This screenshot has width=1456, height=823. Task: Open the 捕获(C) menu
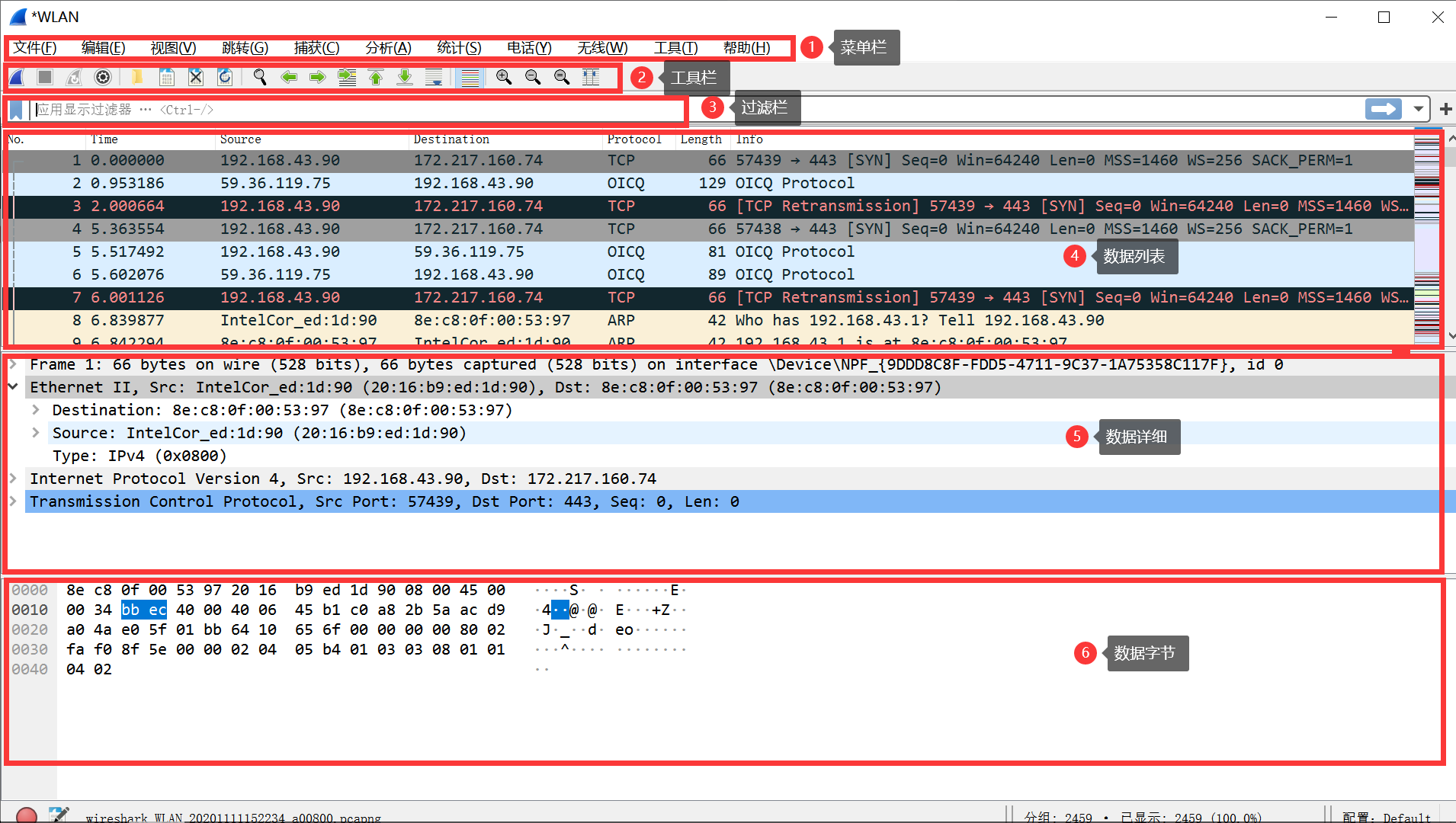[x=316, y=47]
